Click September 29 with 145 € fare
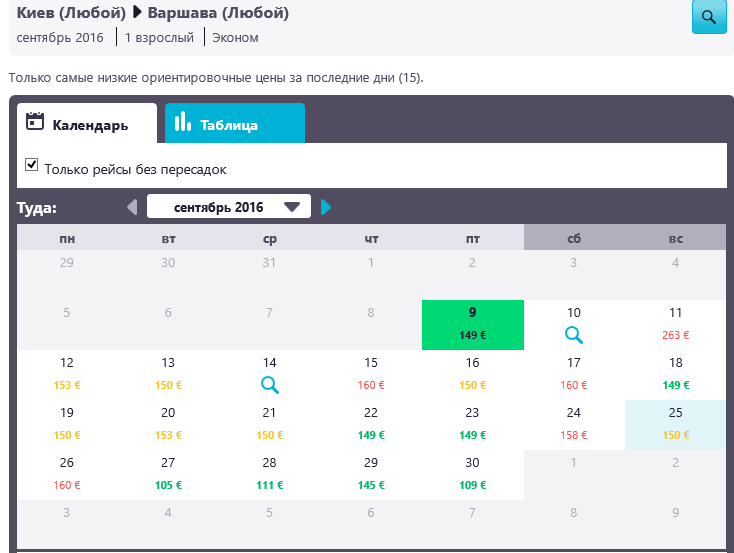734x553 pixels. [x=371, y=474]
